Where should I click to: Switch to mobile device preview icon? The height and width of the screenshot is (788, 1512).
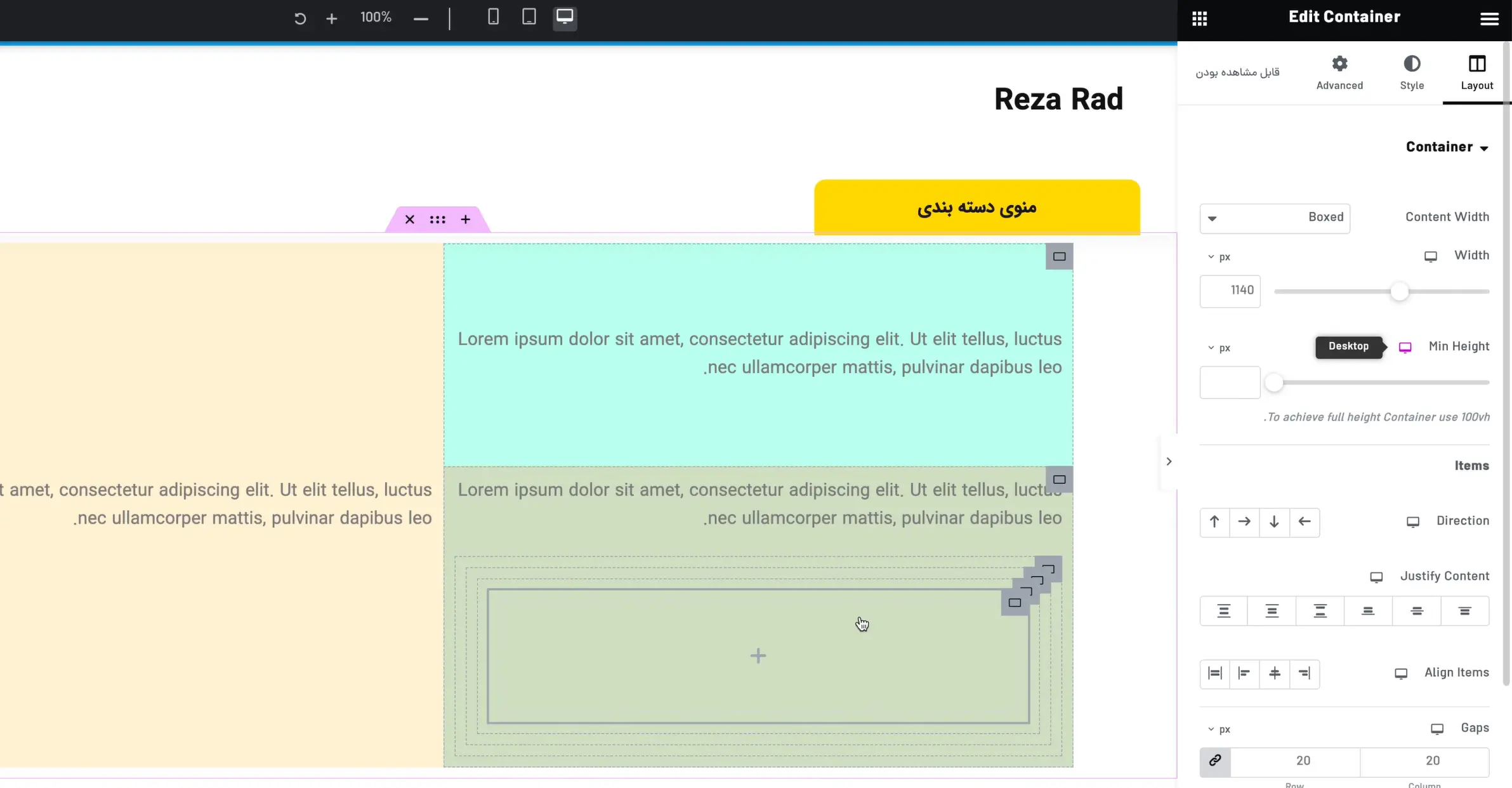pyautogui.click(x=493, y=17)
